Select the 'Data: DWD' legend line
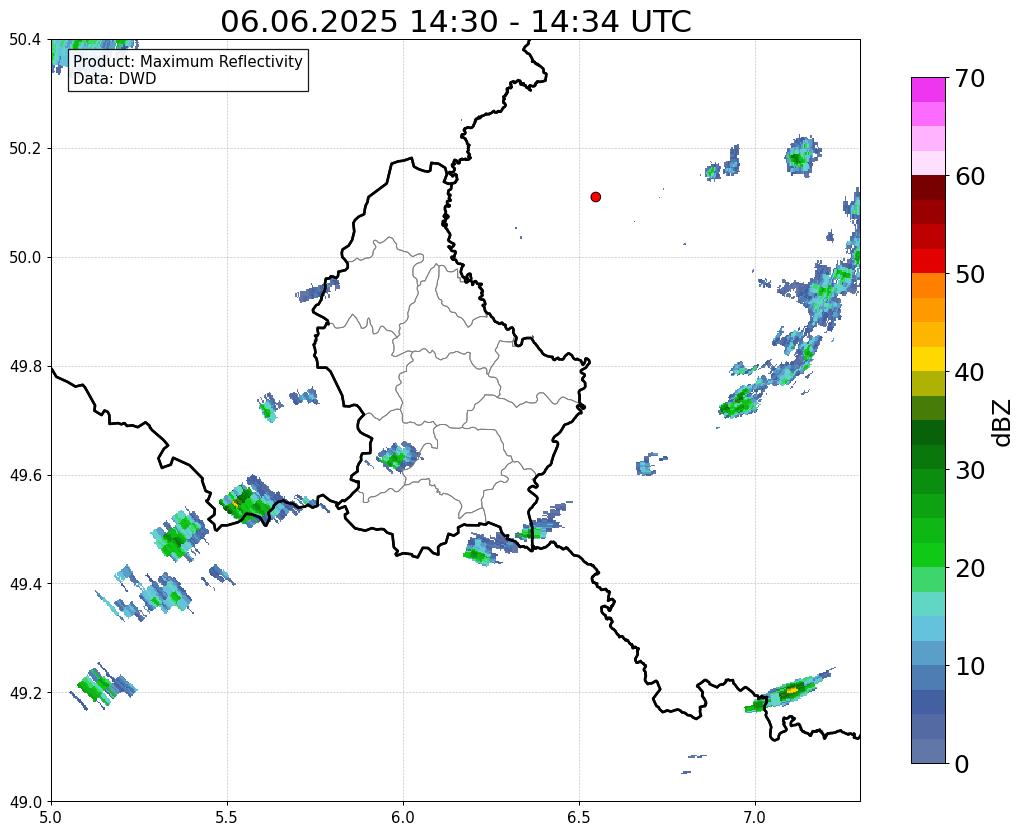Screen dimensions: 1023x834 (115, 79)
